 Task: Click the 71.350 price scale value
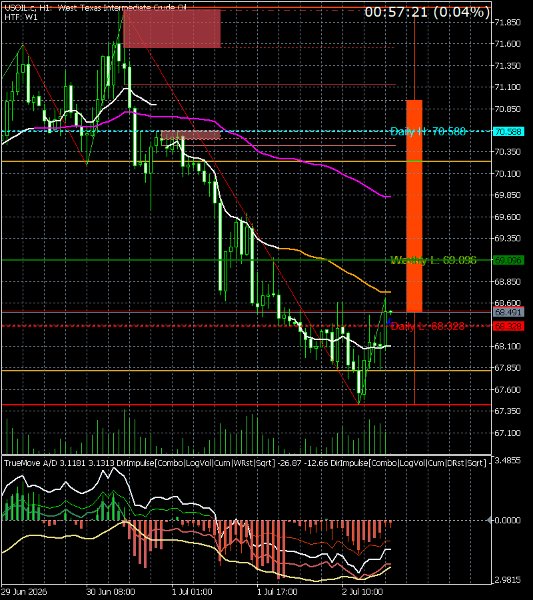tap(507, 66)
